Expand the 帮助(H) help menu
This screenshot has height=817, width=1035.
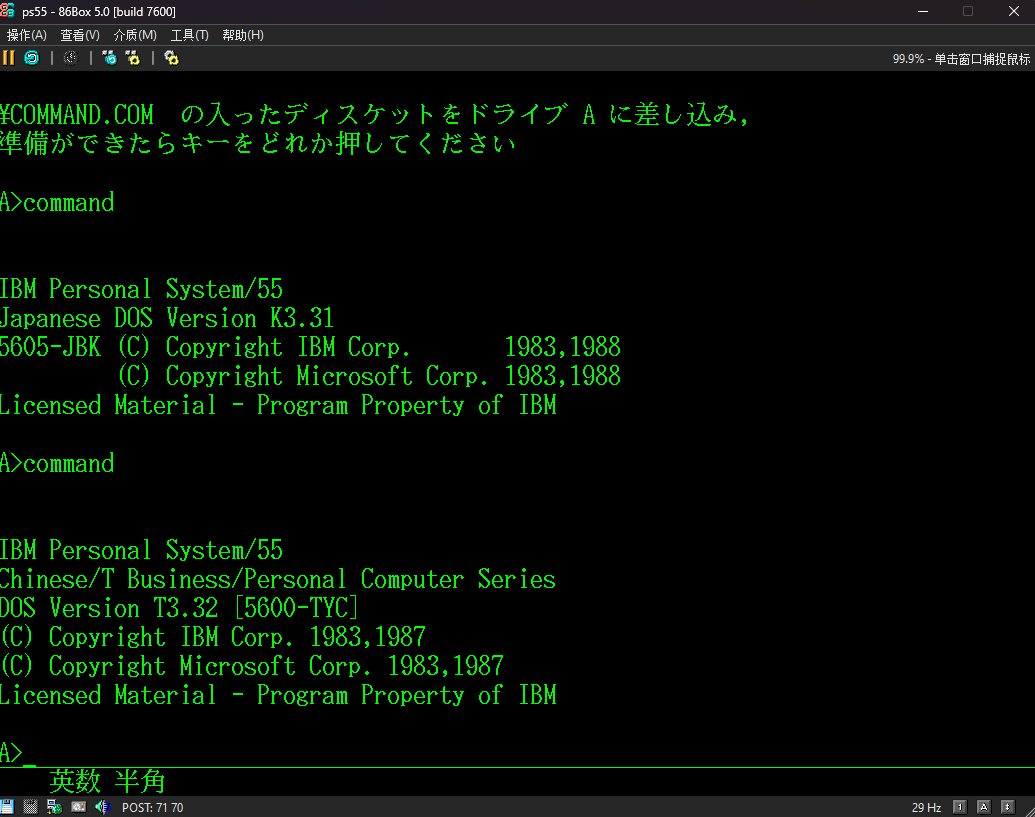tap(243, 35)
